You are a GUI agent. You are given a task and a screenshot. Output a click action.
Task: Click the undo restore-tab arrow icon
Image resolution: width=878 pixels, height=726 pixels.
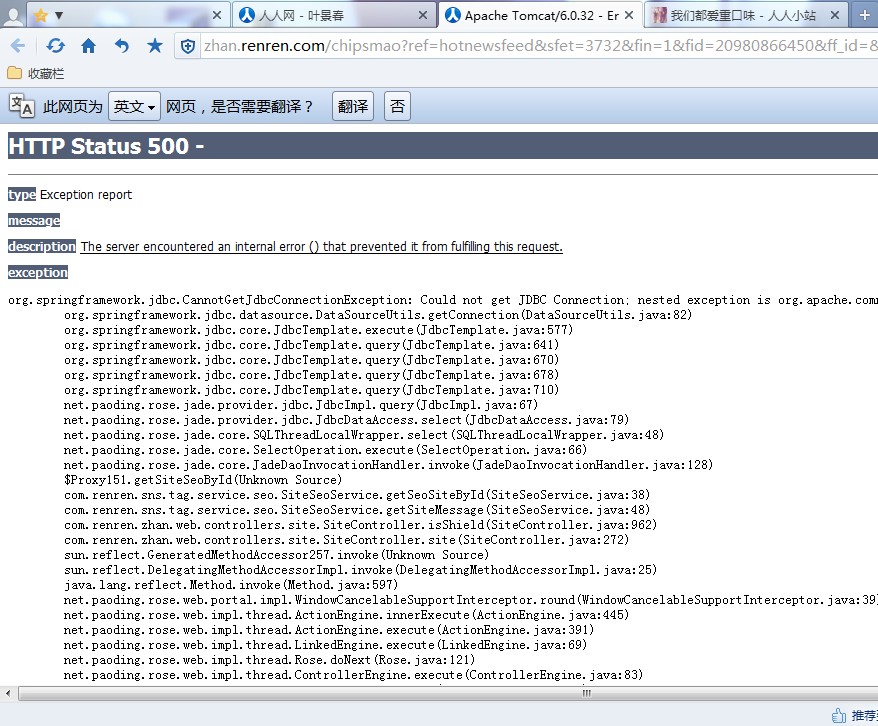(x=122, y=46)
